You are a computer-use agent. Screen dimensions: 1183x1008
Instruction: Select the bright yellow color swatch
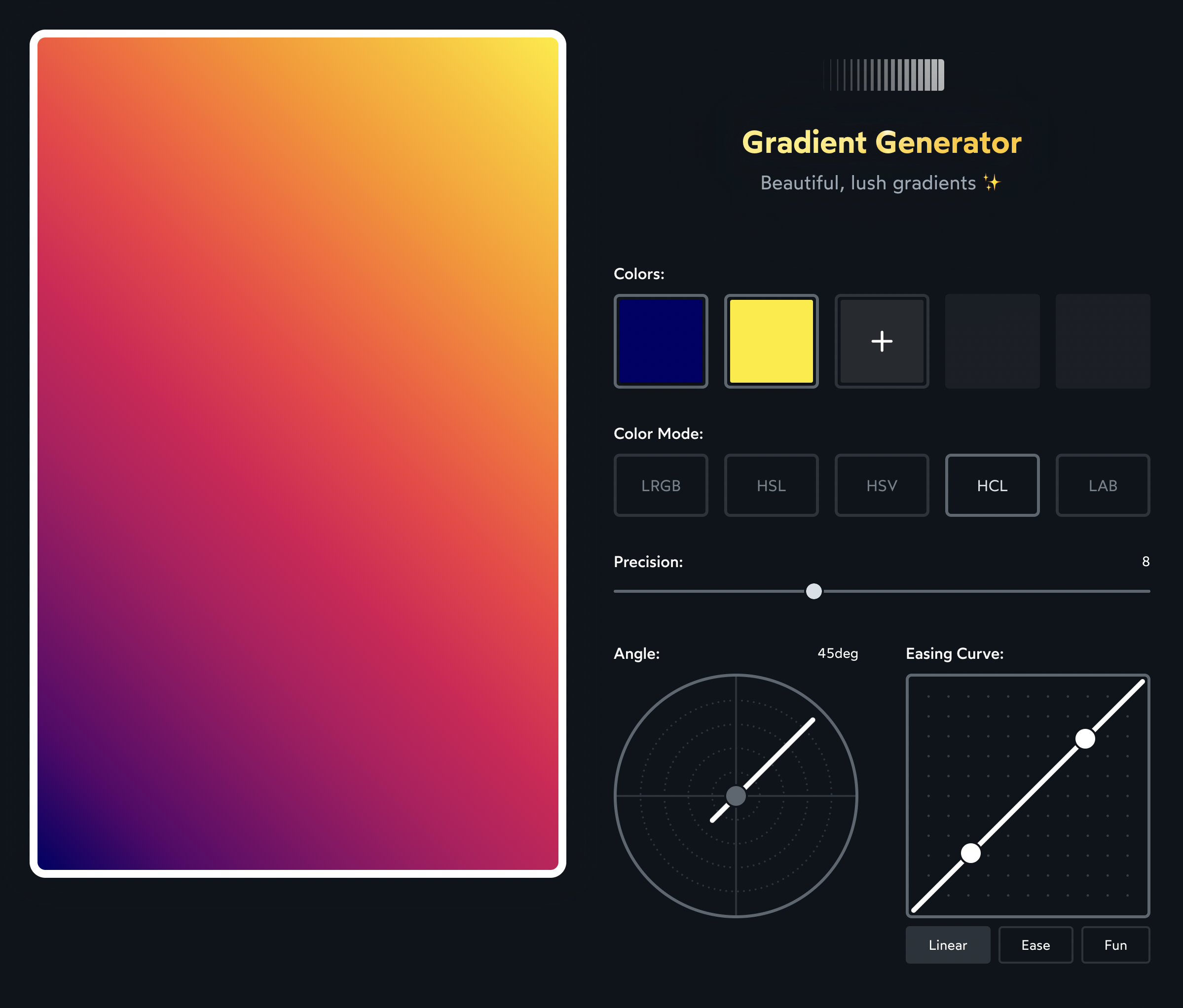tap(771, 340)
